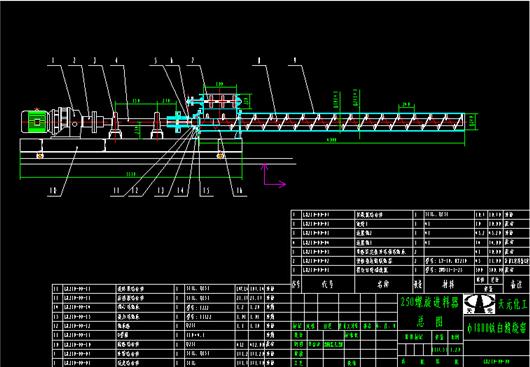Select callout number 11 below the drawing

(116, 191)
